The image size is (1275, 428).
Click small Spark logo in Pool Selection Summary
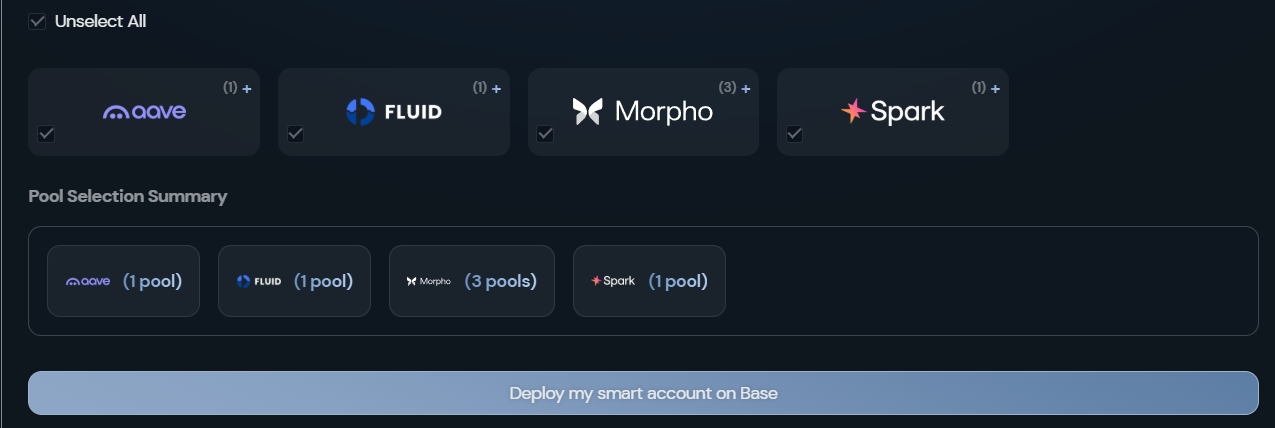[x=613, y=281]
